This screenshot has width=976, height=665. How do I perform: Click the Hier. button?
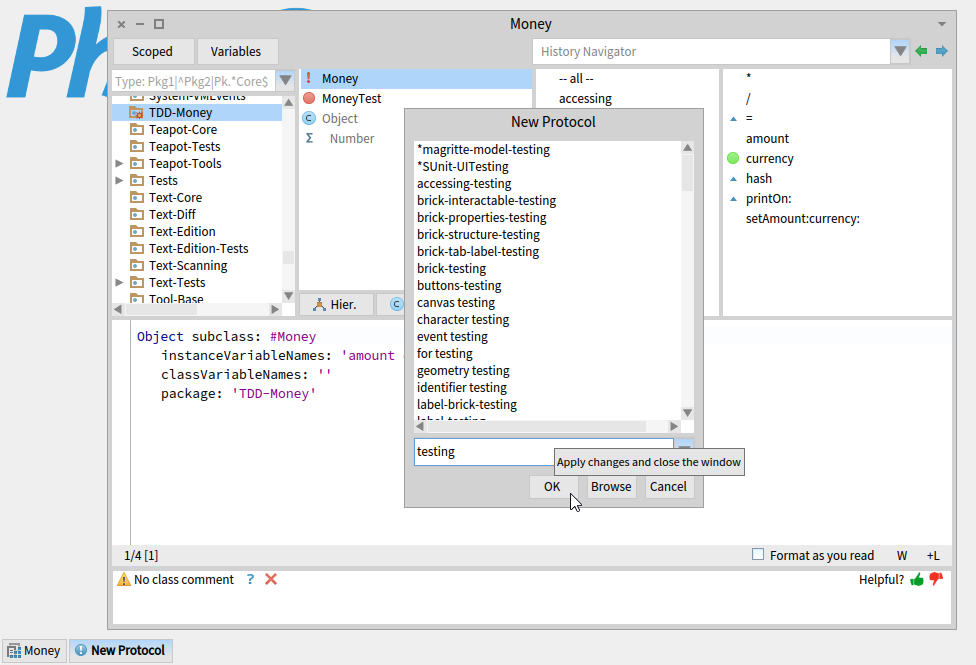pos(337,304)
